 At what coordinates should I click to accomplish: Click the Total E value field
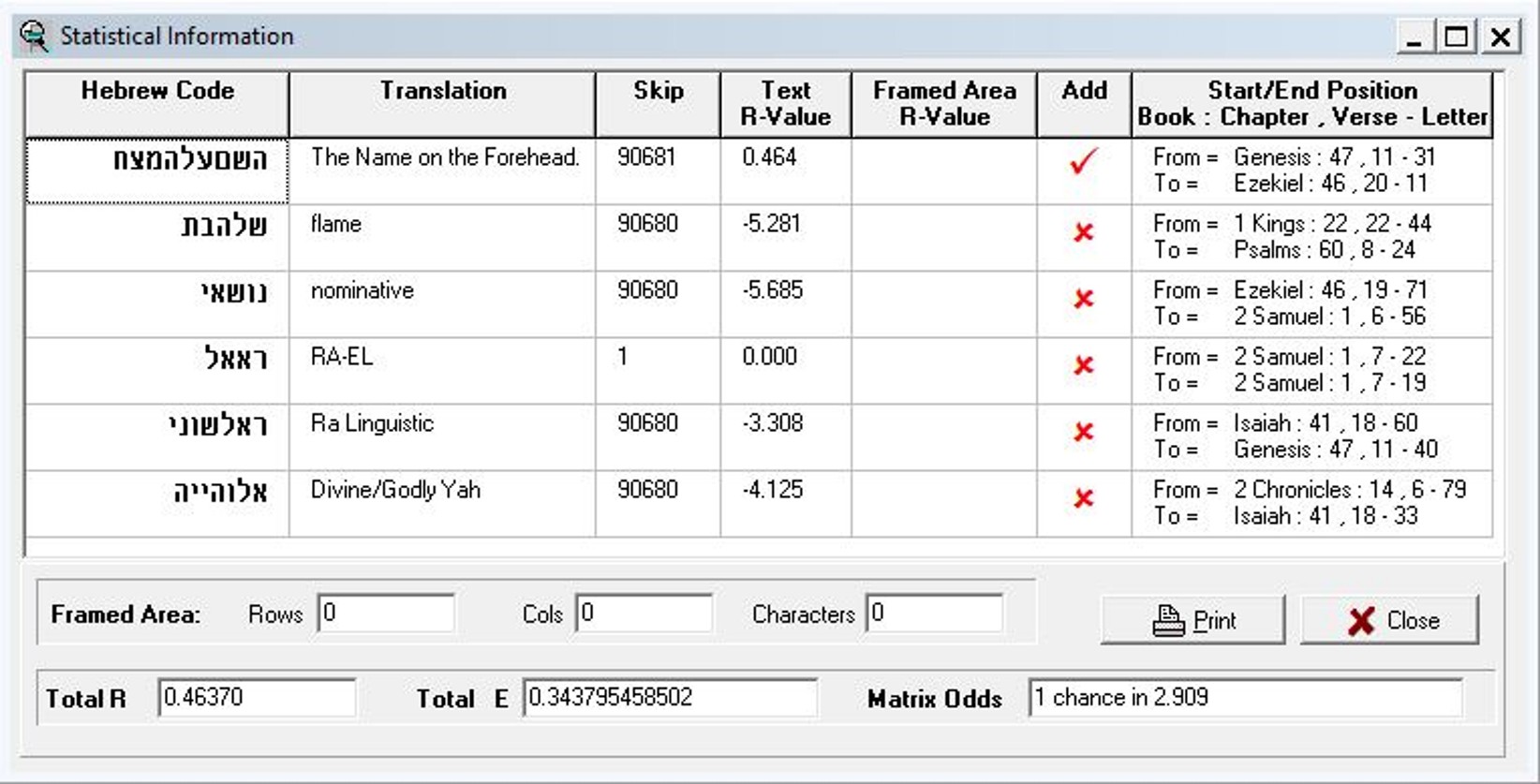tap(671, 698)
